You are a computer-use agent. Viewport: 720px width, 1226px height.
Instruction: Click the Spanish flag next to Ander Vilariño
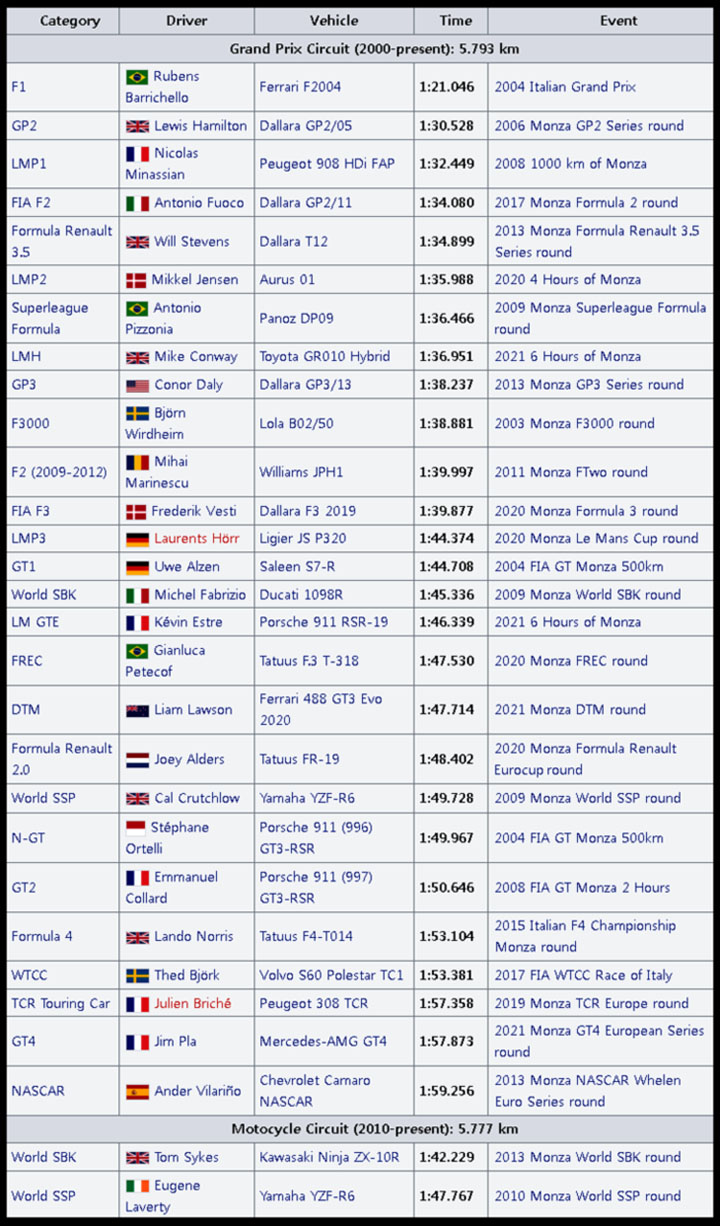point(137,1092)
